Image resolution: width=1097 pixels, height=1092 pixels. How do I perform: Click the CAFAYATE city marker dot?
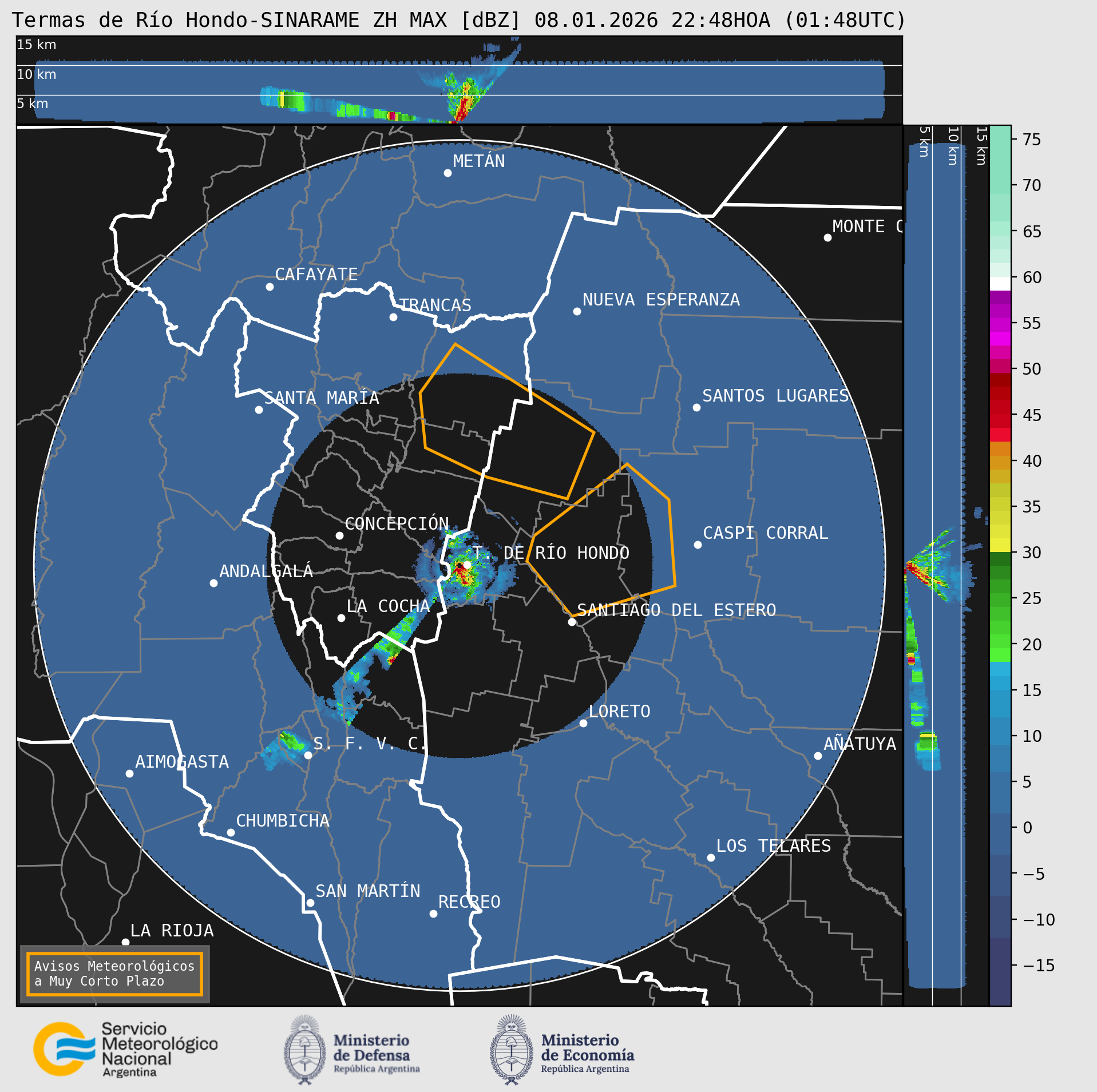pyautogui.click(x=270, y=287)
